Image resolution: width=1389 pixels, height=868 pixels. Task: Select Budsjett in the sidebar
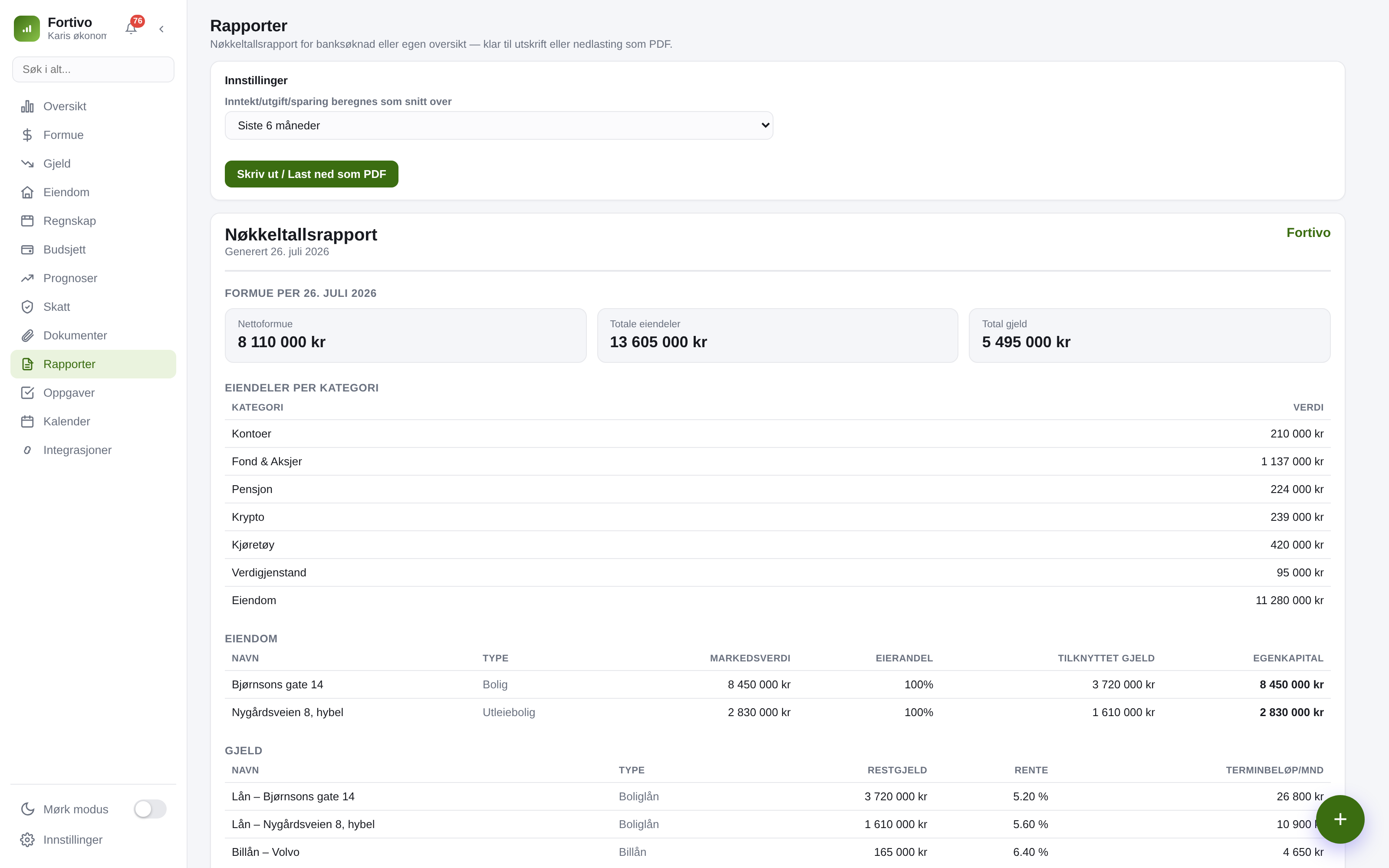[93, 250]
